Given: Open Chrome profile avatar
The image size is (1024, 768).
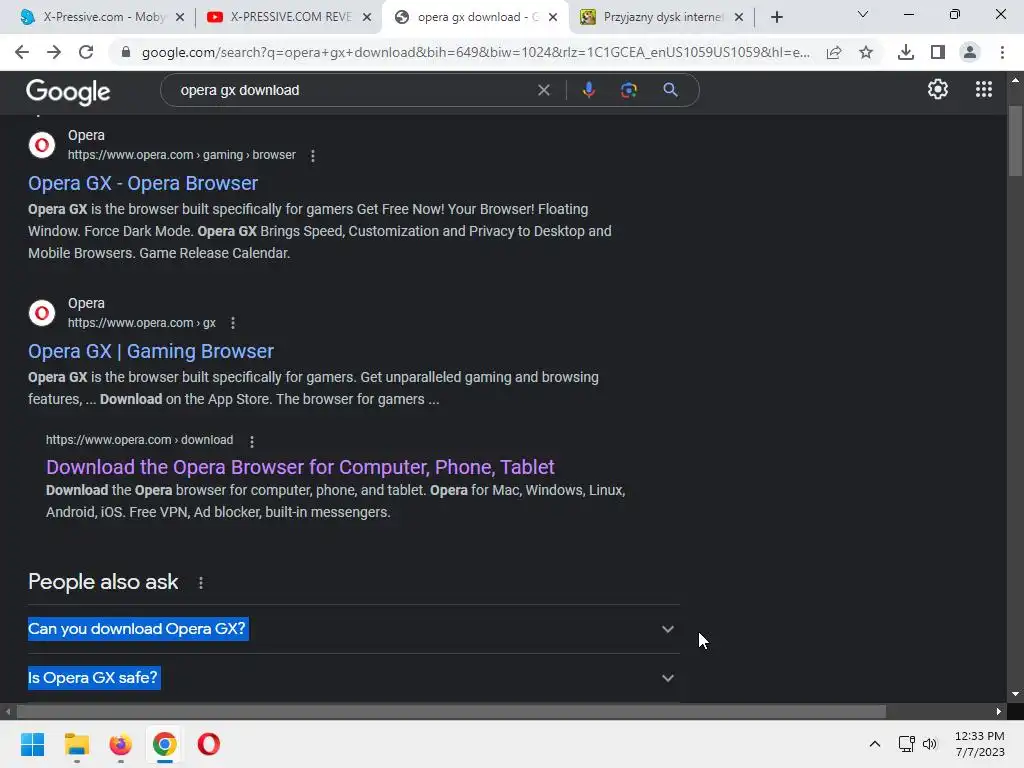Looking at the screenshot, I should pos(970,52).
